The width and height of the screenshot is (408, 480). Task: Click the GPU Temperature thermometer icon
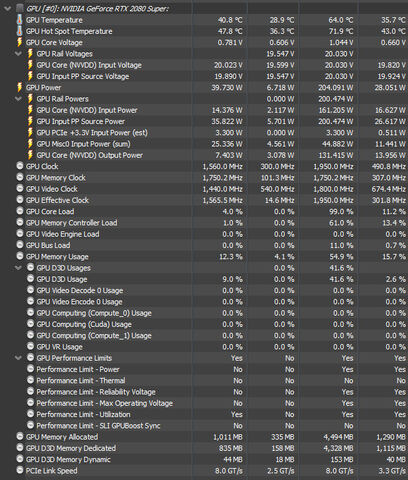click(x=20, y=20)
